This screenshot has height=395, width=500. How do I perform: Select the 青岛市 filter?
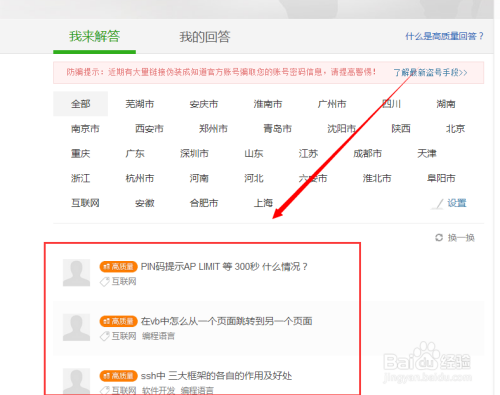pos(277,129)
